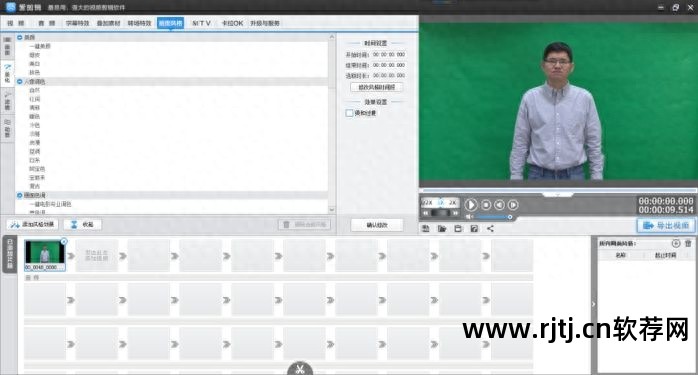Open the 卡拉OK tab
The image size is (698, 375).
(232, 23)
